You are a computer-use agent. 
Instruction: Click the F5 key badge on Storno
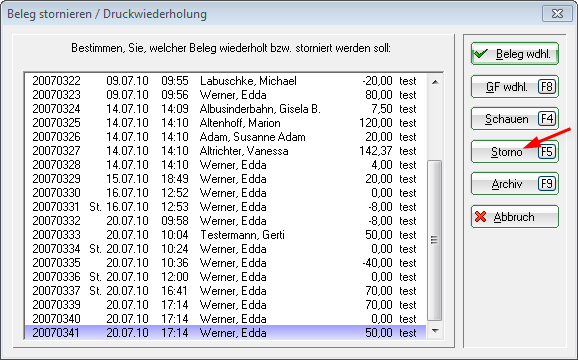pyautogui.click(x=547, y=151)
